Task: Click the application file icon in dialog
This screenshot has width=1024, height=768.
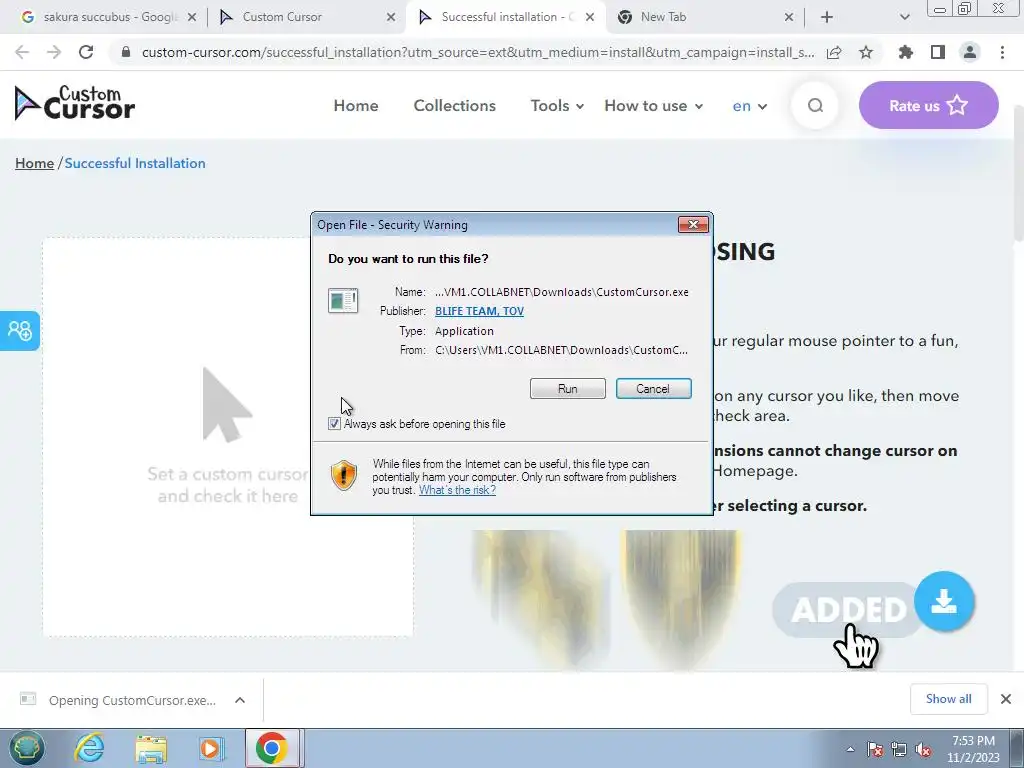Action: click(x=343, y=301)
